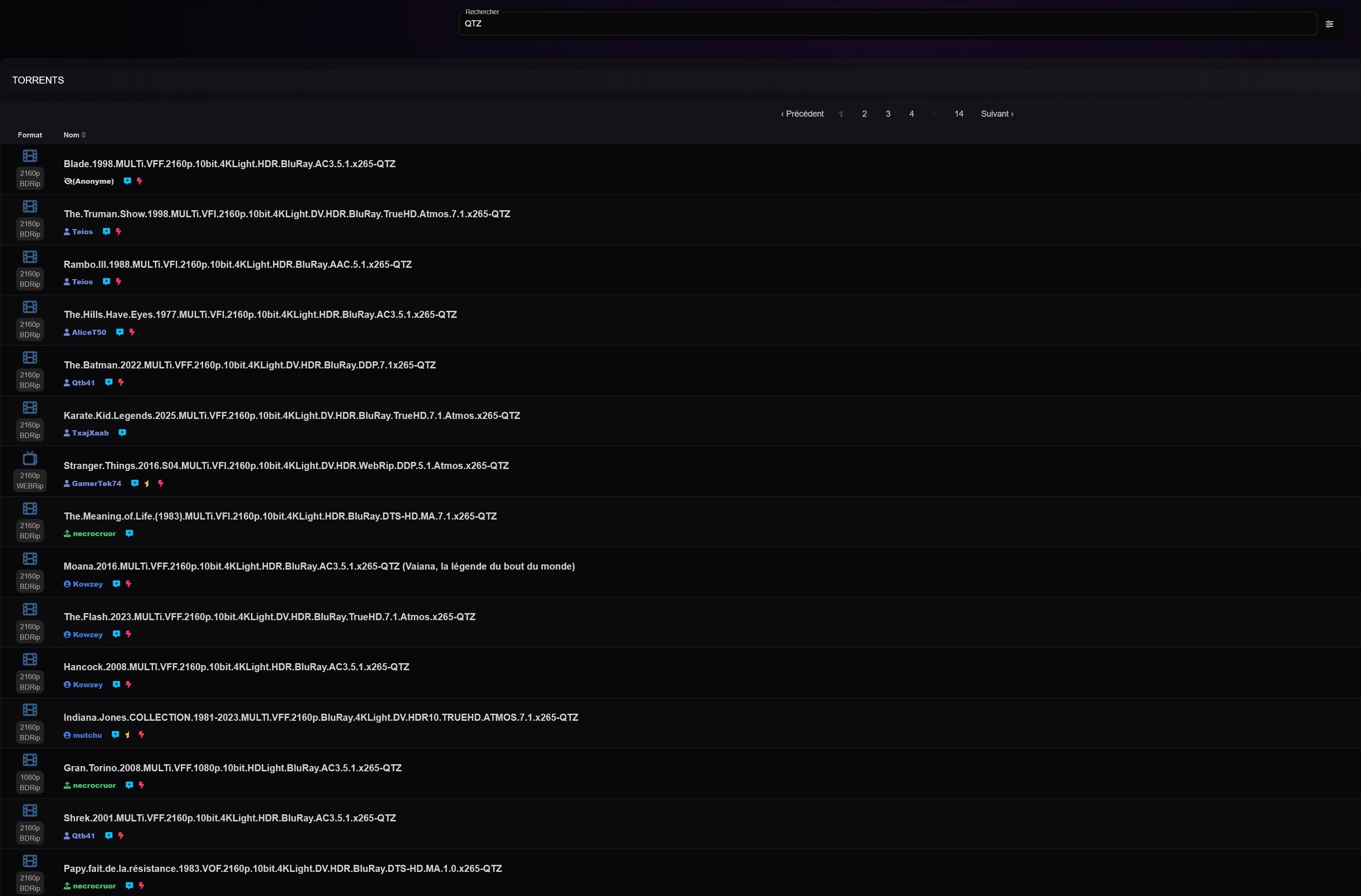
Task: Click the Précédent pagination link
Action: pos(802,114)
